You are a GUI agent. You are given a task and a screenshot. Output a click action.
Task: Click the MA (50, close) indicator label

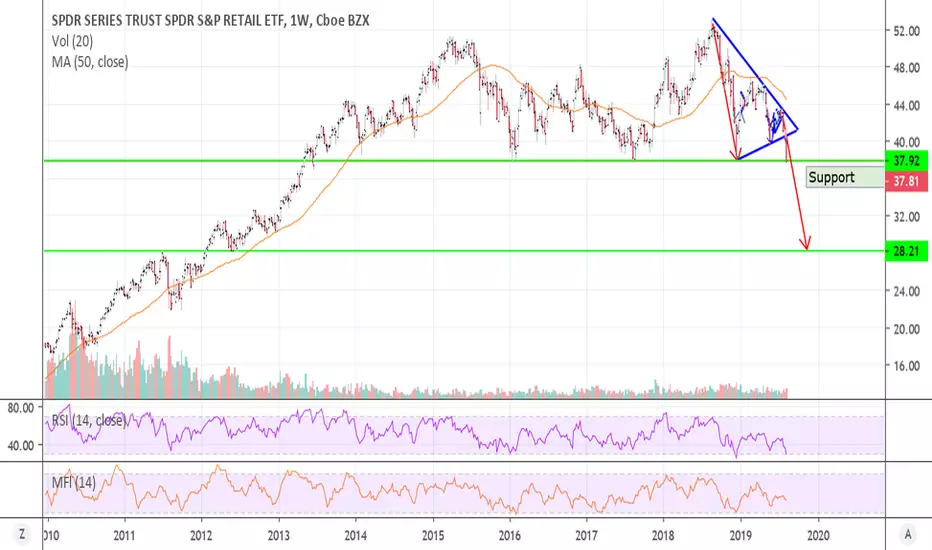pos(90,62)
